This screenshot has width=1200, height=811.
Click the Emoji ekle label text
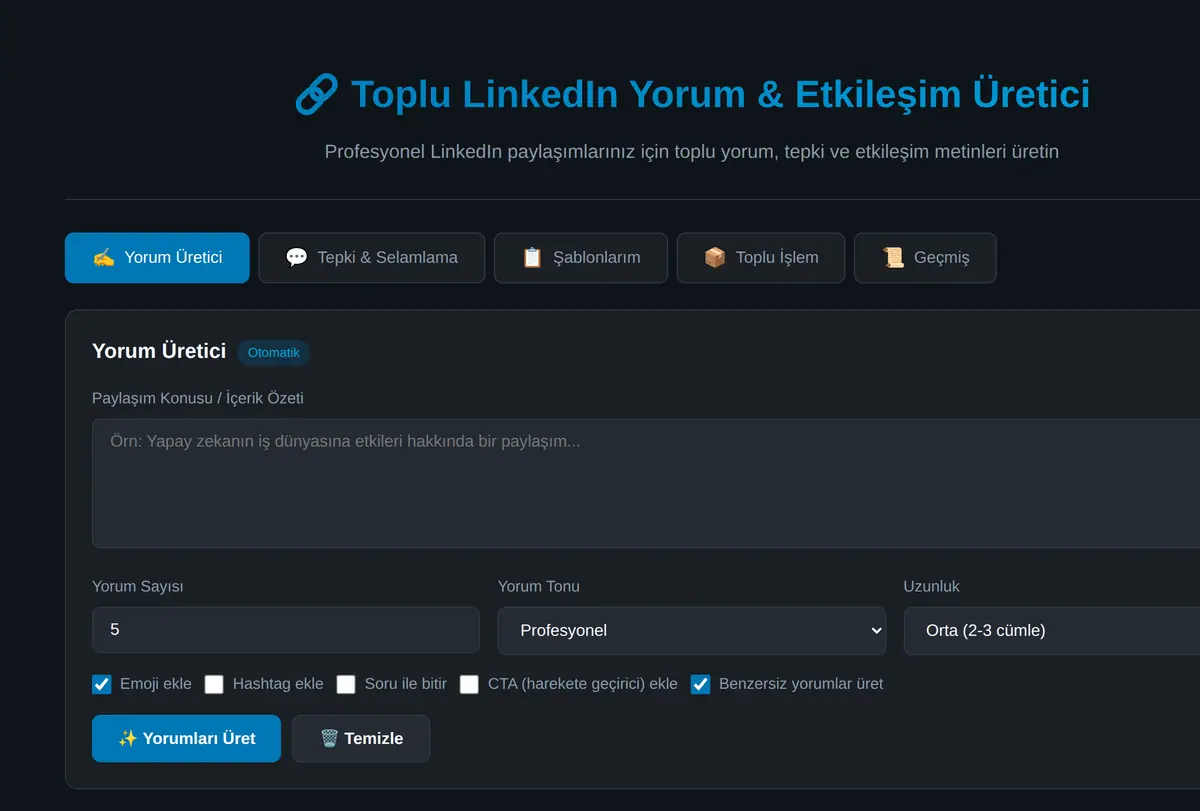point(156,684)
